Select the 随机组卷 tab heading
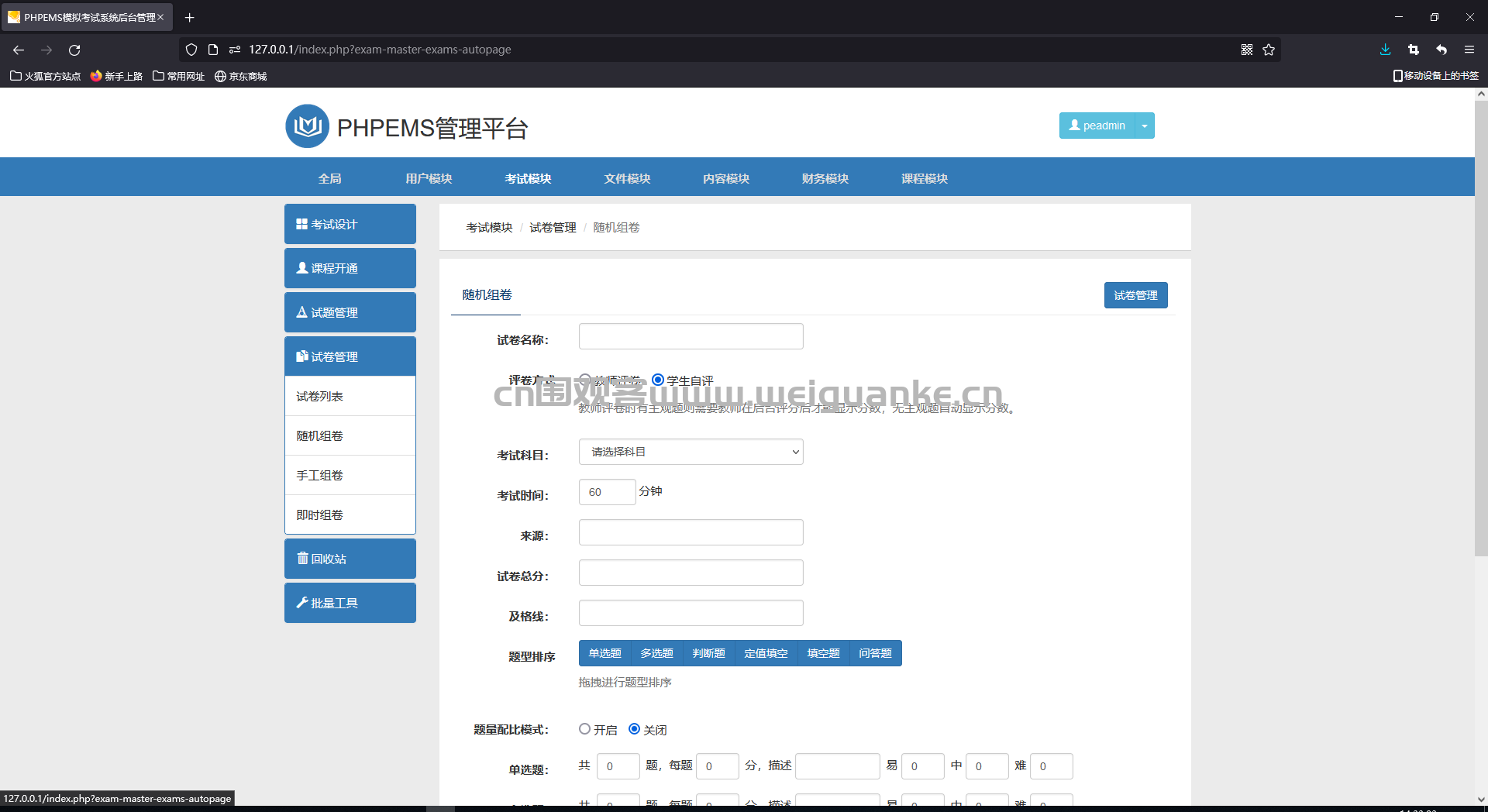The width and height of the screenshot is (1488, 812). pos(487,294)
